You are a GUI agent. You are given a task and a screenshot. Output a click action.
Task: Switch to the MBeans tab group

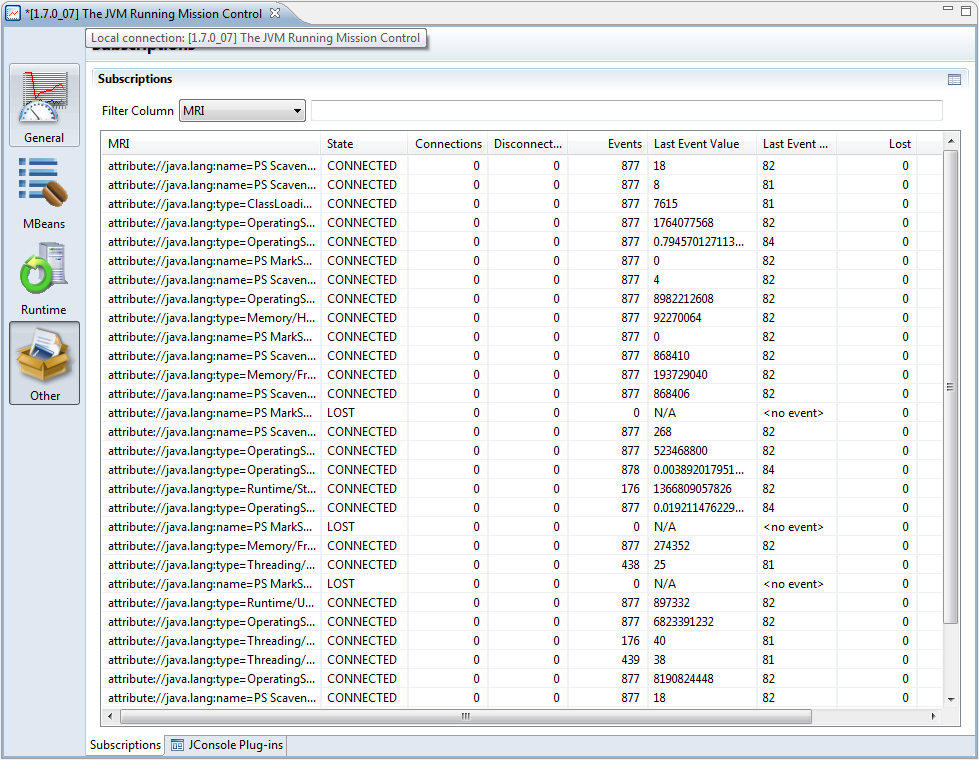(x=44, y=193)
